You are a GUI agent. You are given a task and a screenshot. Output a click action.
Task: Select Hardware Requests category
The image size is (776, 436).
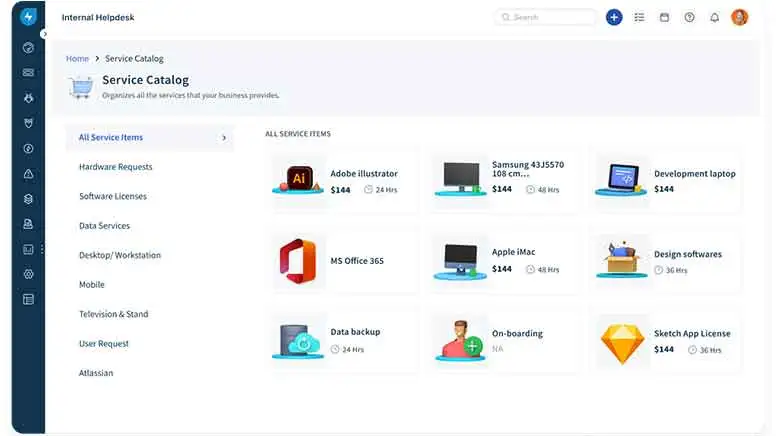pos(115,167)
